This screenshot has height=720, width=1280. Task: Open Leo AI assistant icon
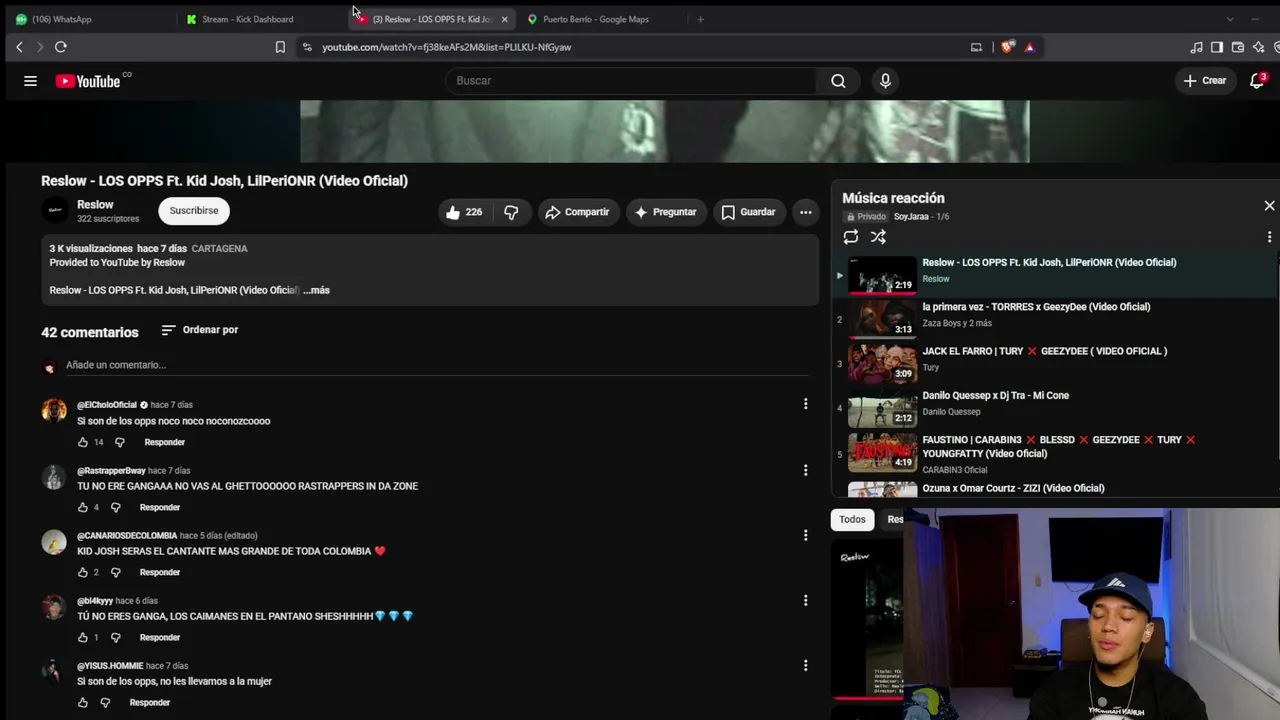[1259, 47]
